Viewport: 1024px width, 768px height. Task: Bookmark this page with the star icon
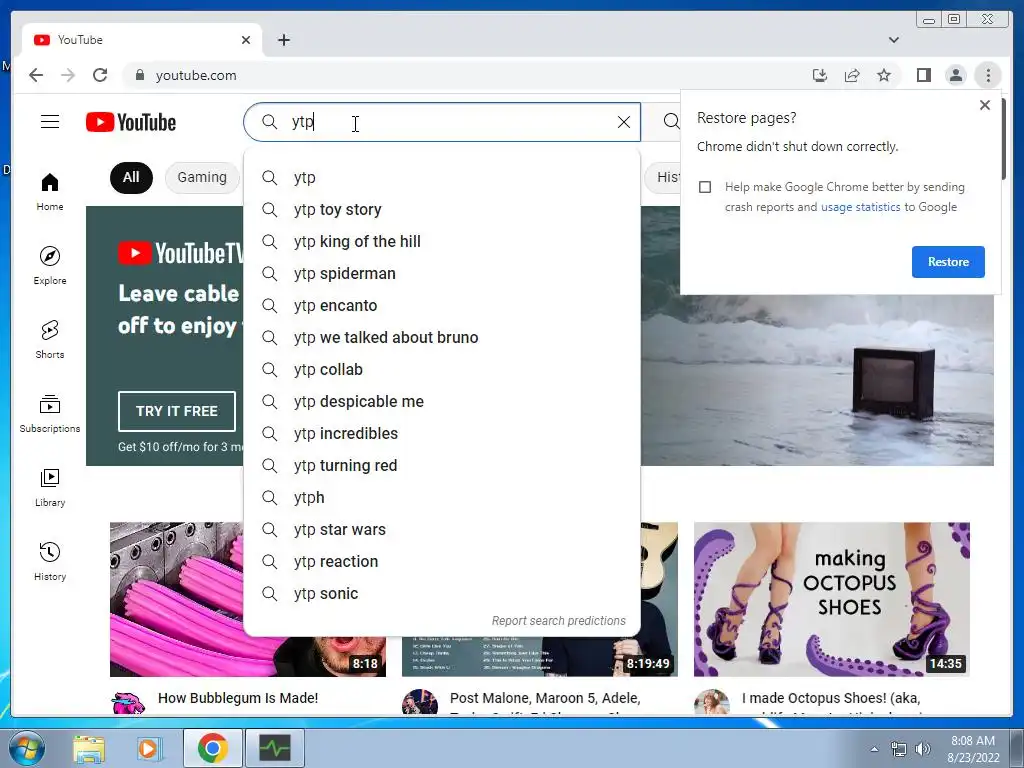coord(884,75)
